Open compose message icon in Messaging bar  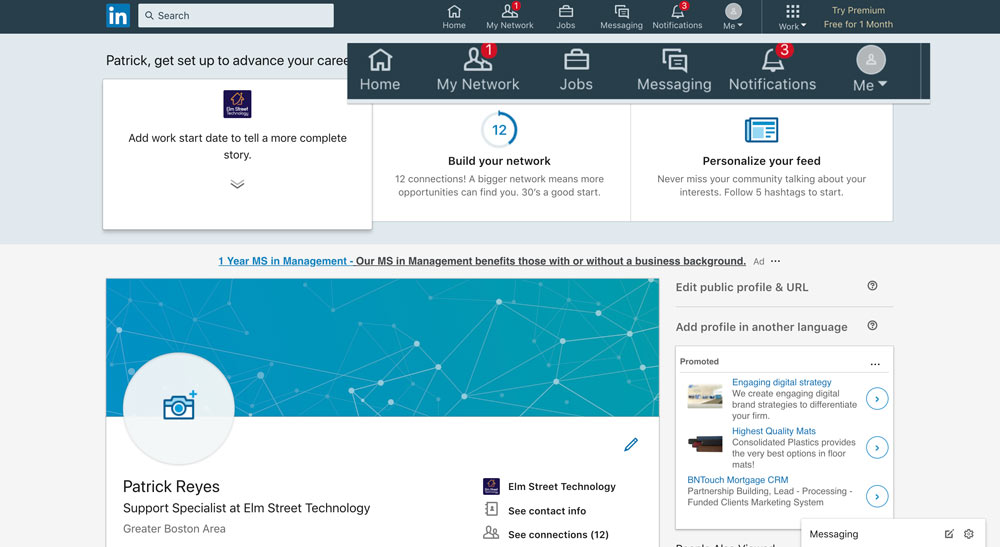tap(949, 534)
